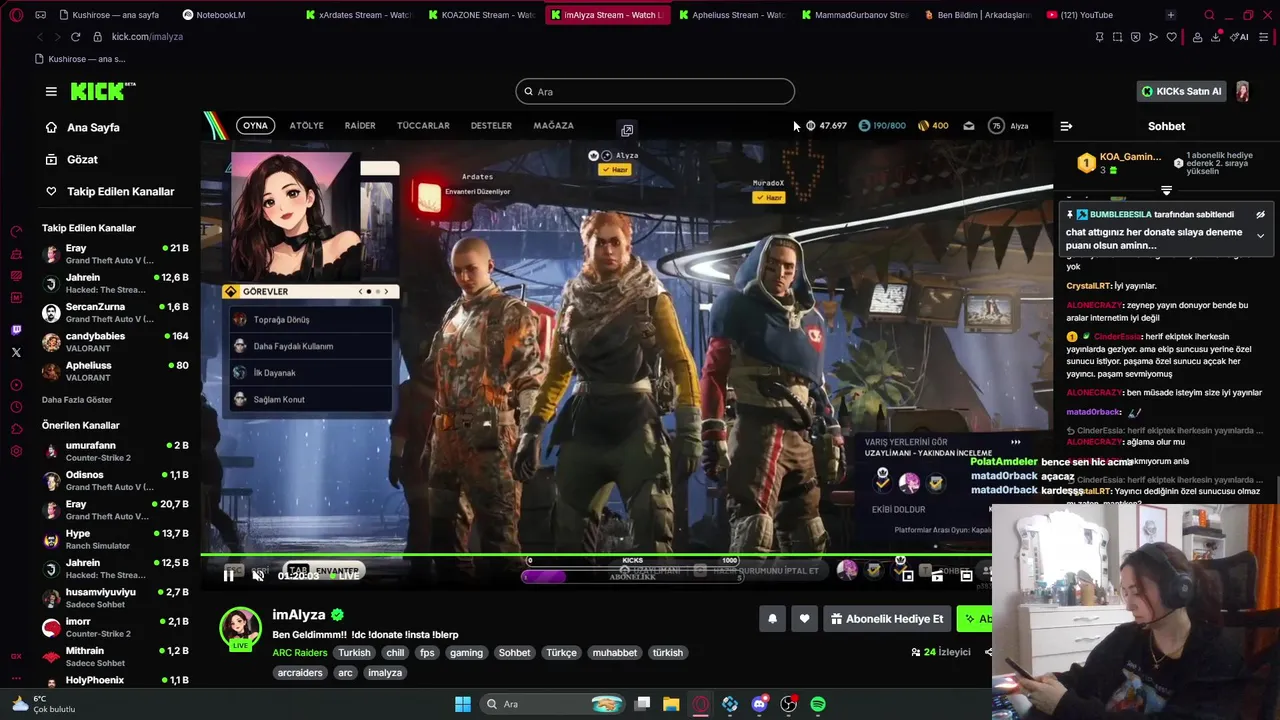The image size is (1280, 720).
Task: Expand the gift leaderboard chevron
Action: pos(1166,190)
